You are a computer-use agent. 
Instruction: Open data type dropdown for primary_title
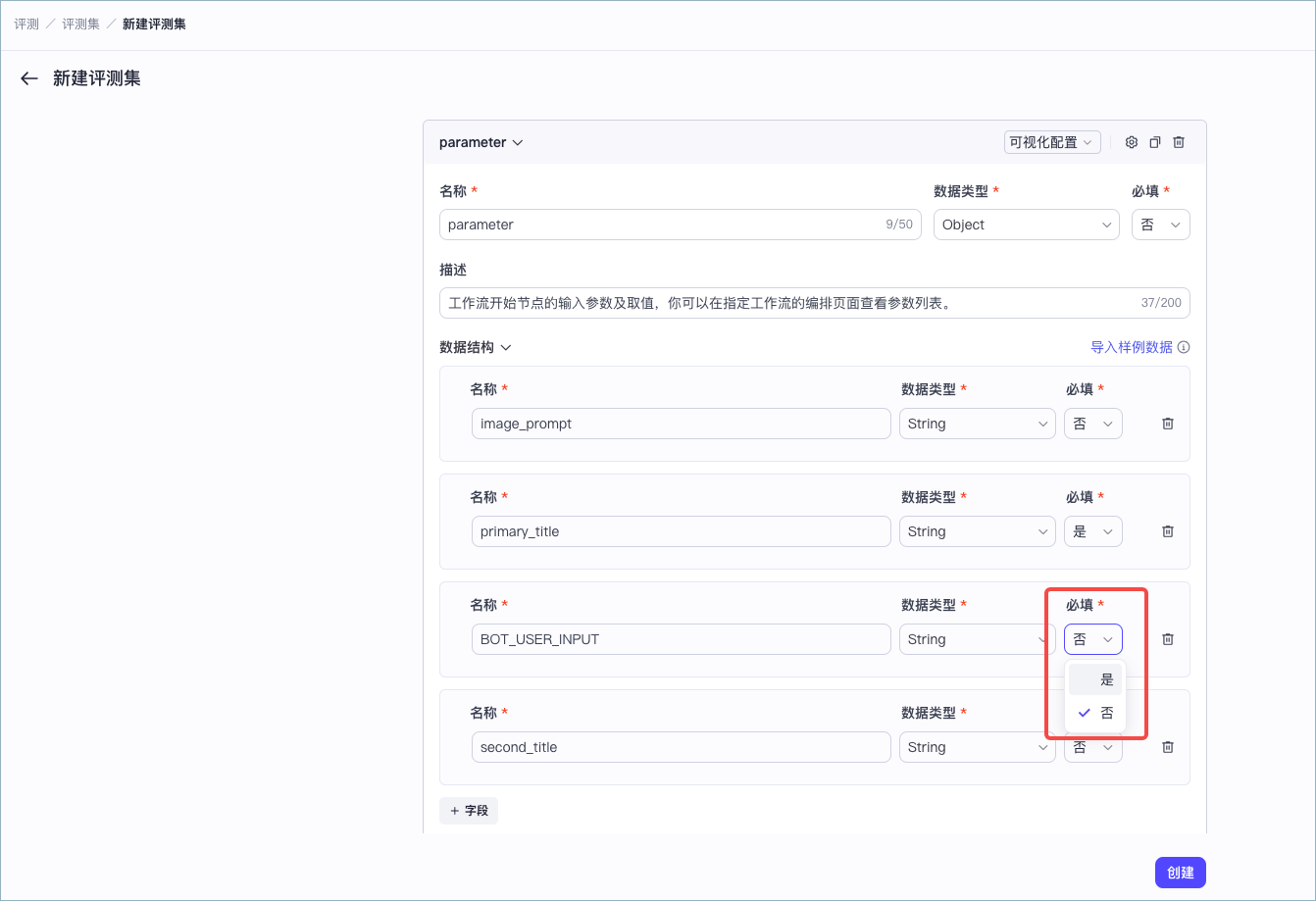click(978, 531)
